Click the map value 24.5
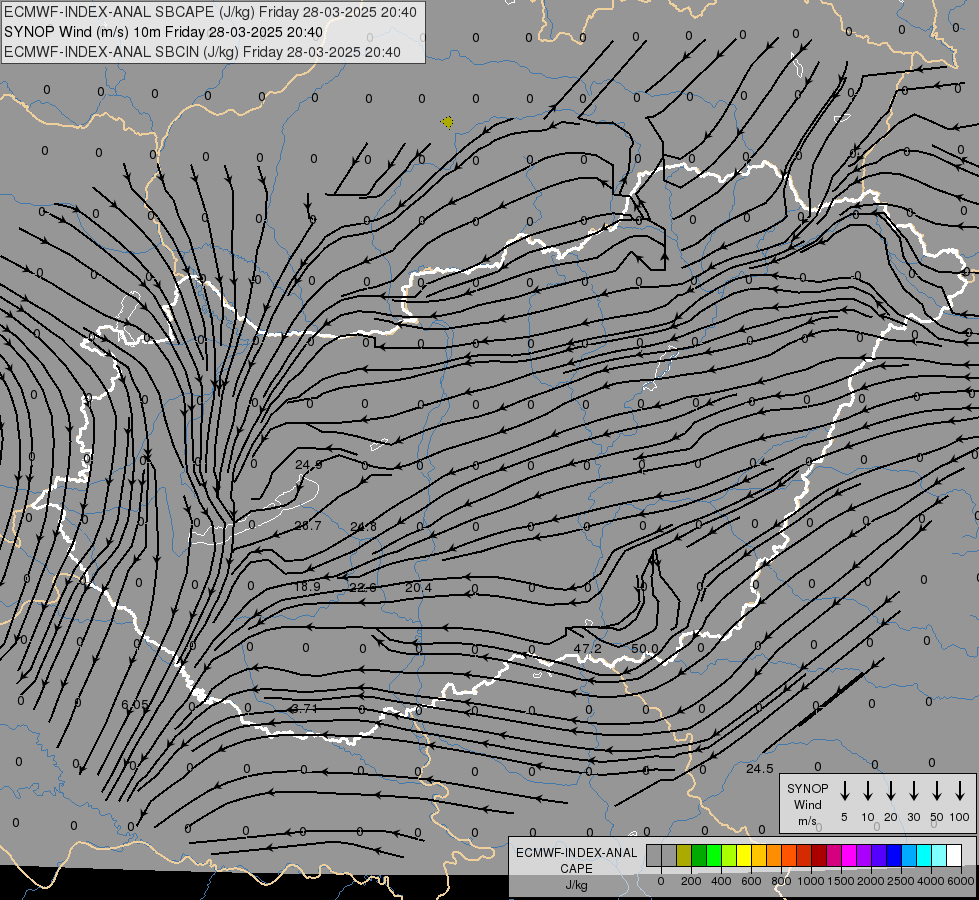The image size is (979, 900). [760, 769]
